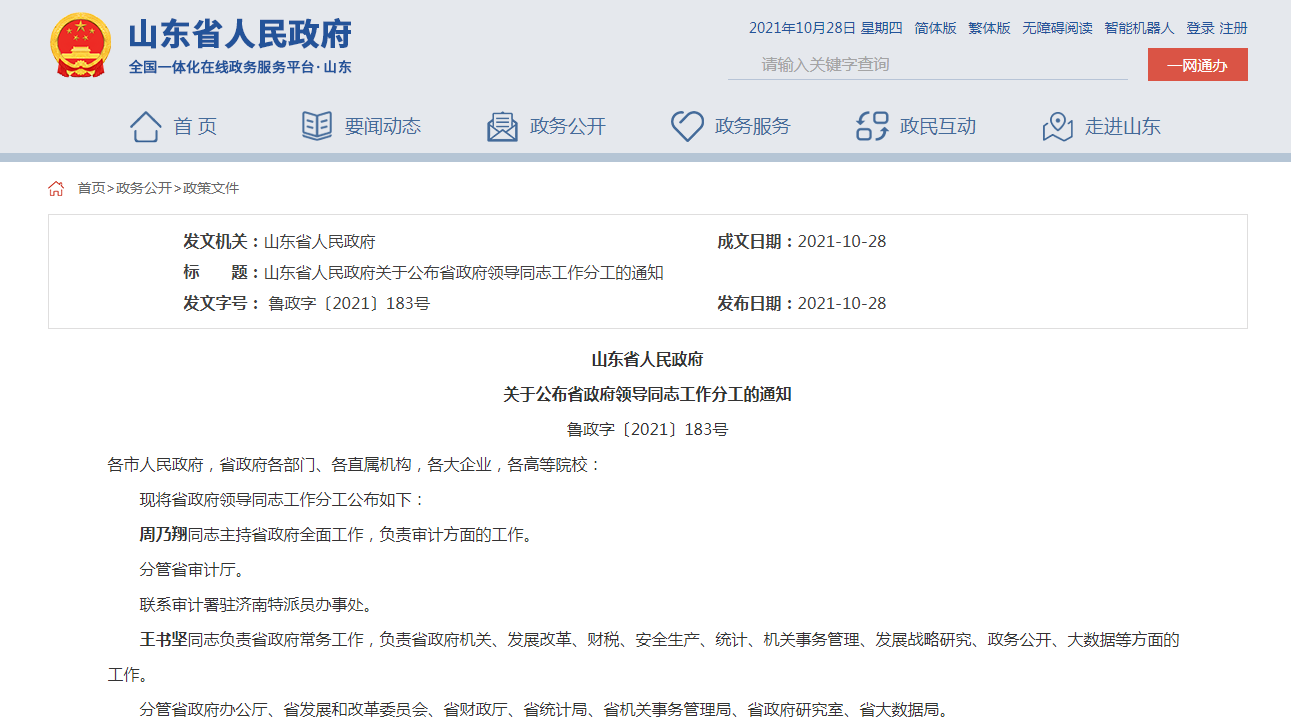The height and width of the screenshot is (728, 1291).
Task: Click the envelope icon for 政务公开
Action: [502, 127]
